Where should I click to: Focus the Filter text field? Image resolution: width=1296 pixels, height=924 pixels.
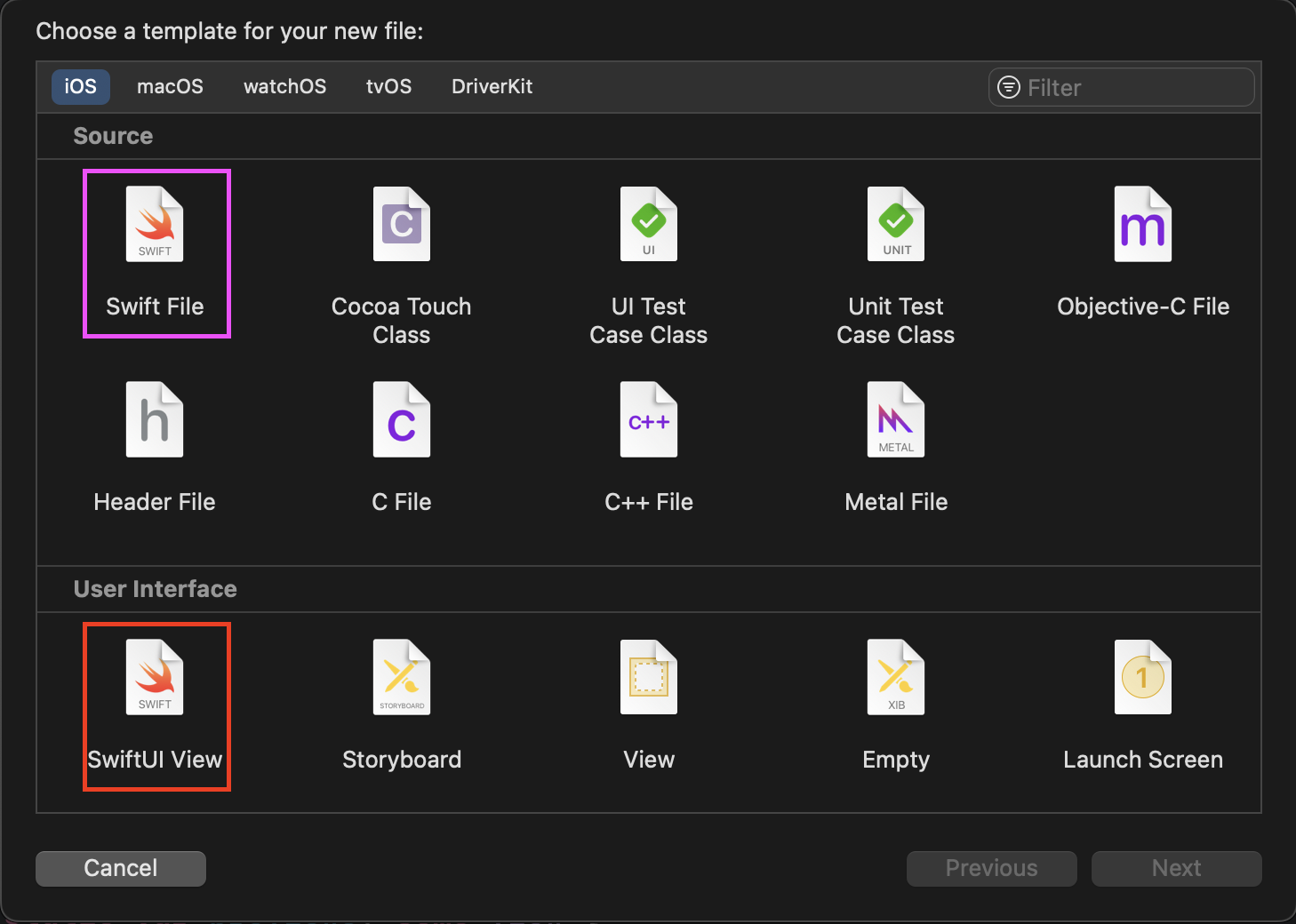[1122, 87]
